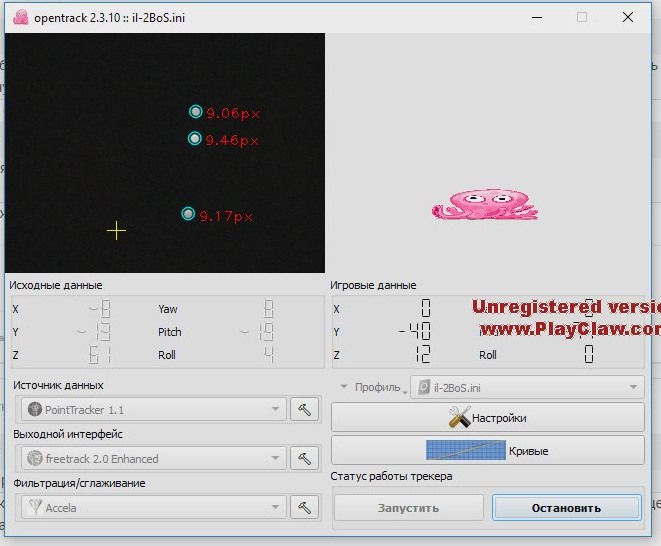Click the Статус работы трекера label
661x546 pixels.
[x=391, y=476]
